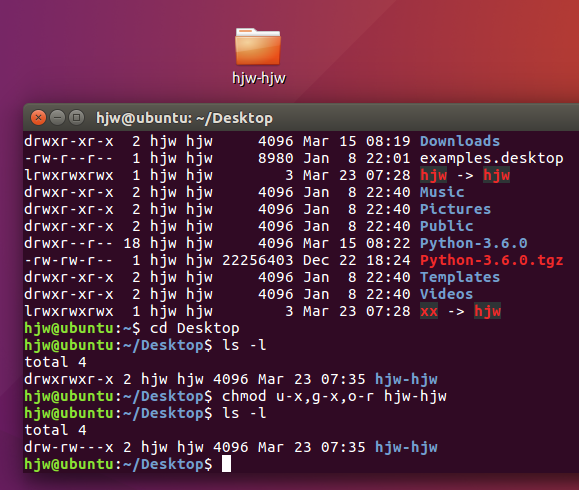Click the time 22:01 on examples.desktop row
Image resolution: width=579 pixels, height=490 pixels.
[x=388, y=158]
